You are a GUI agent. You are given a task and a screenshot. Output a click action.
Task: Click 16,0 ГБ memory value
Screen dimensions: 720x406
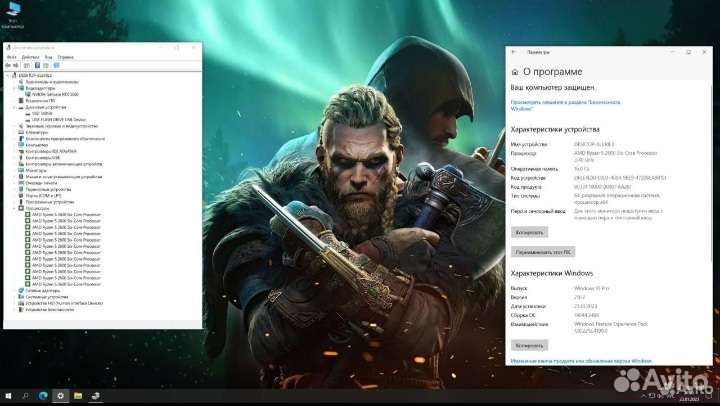[x=581, y=169]
